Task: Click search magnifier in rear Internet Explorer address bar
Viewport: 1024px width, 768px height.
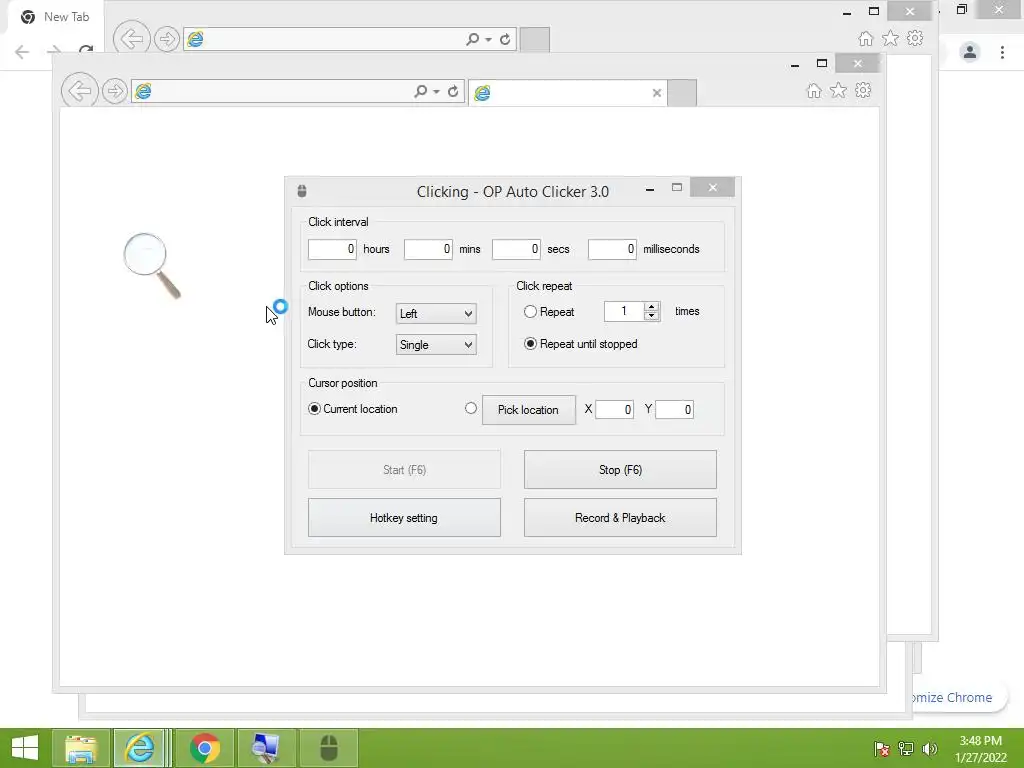Action: [x=473, y=39]
